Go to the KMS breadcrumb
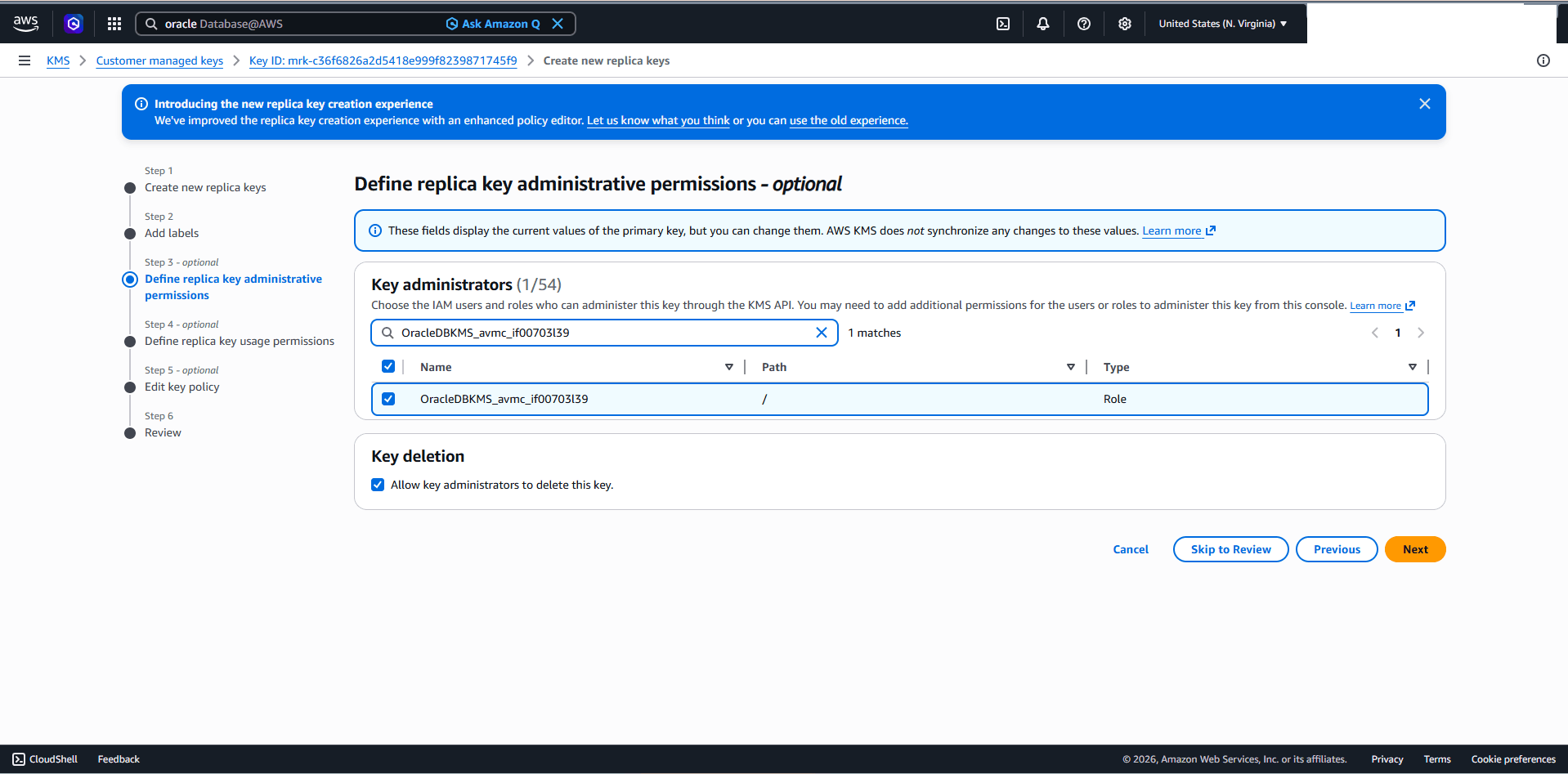The image size is (1568, 774). (x=58, y=60)
